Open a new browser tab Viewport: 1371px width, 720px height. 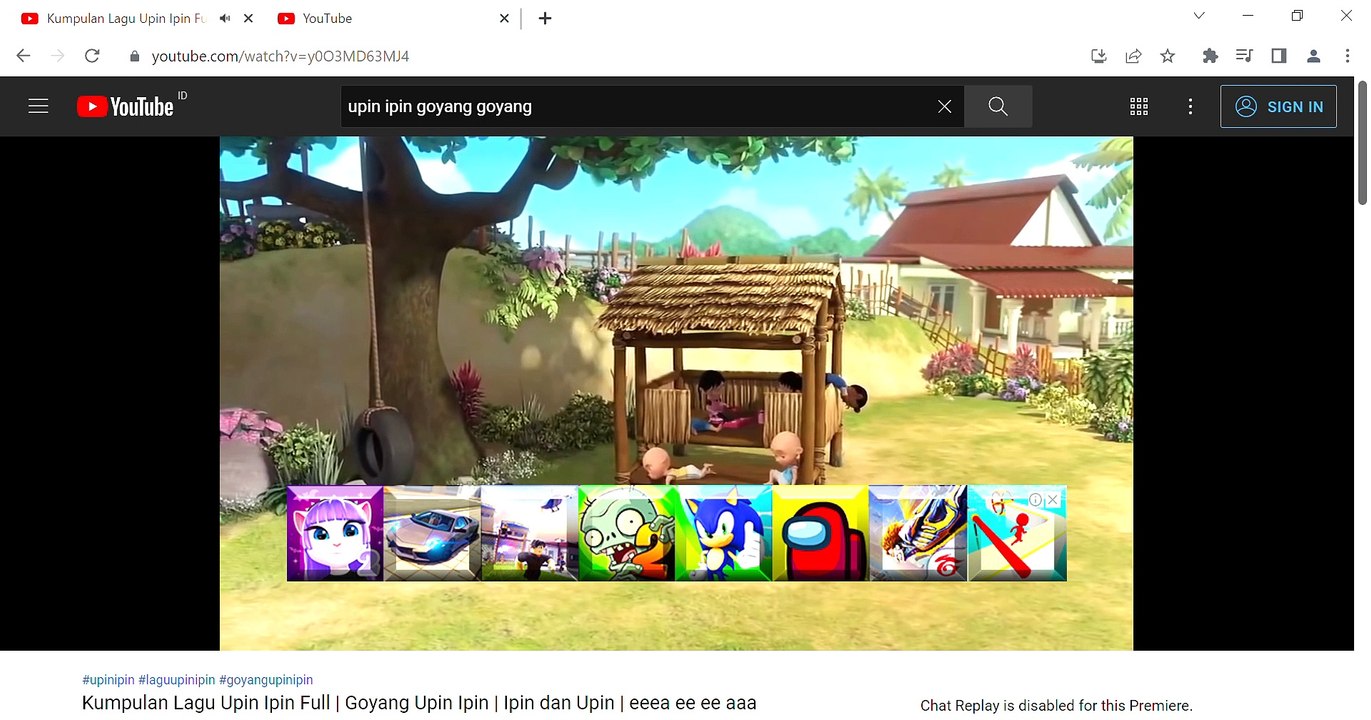point(545,18)
